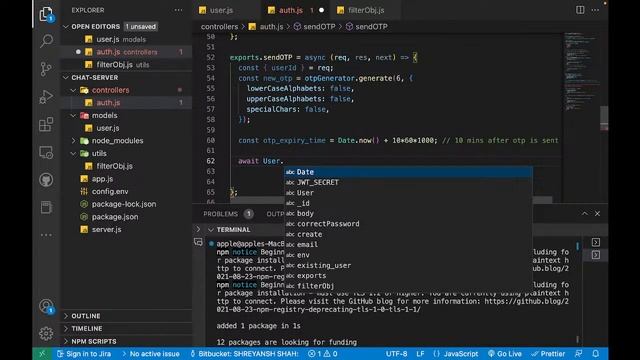Expand the terminal tabs chevron
The image size is (640, 360).
198,230
